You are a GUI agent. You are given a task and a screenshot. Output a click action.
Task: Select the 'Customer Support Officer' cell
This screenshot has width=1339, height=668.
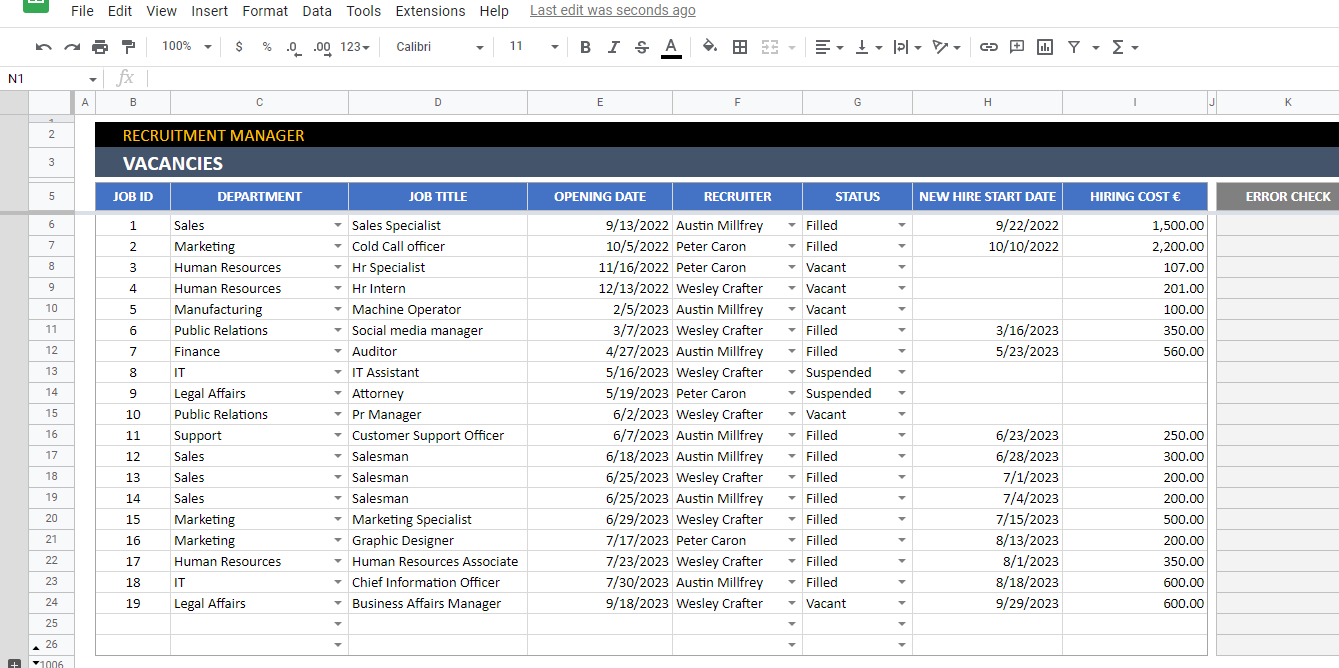(x=438, y=436)
